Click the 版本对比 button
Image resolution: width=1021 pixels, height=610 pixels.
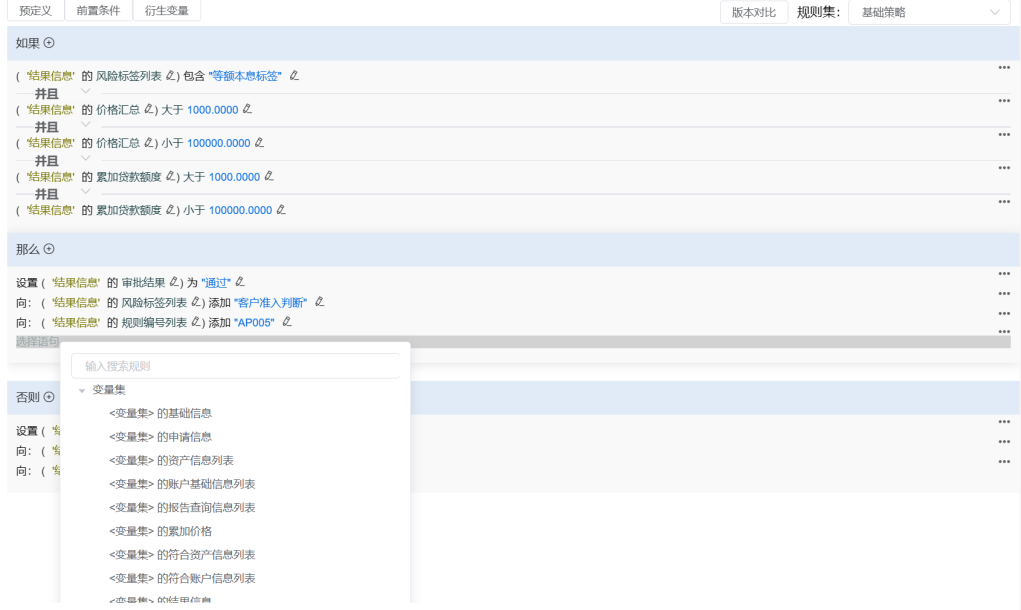point(753,12)
